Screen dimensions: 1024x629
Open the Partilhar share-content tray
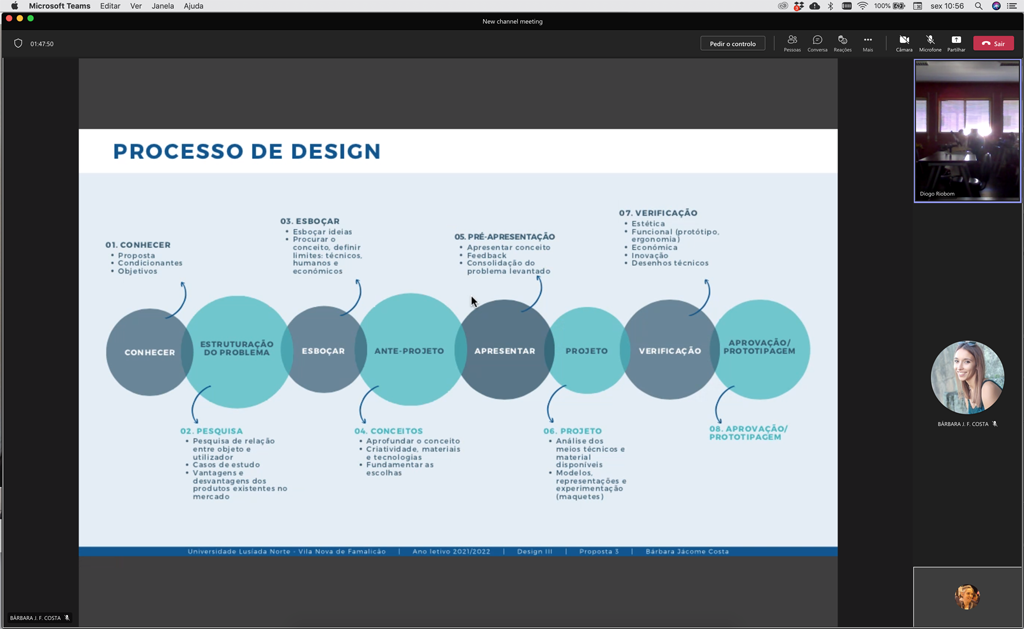click(956, 43)
